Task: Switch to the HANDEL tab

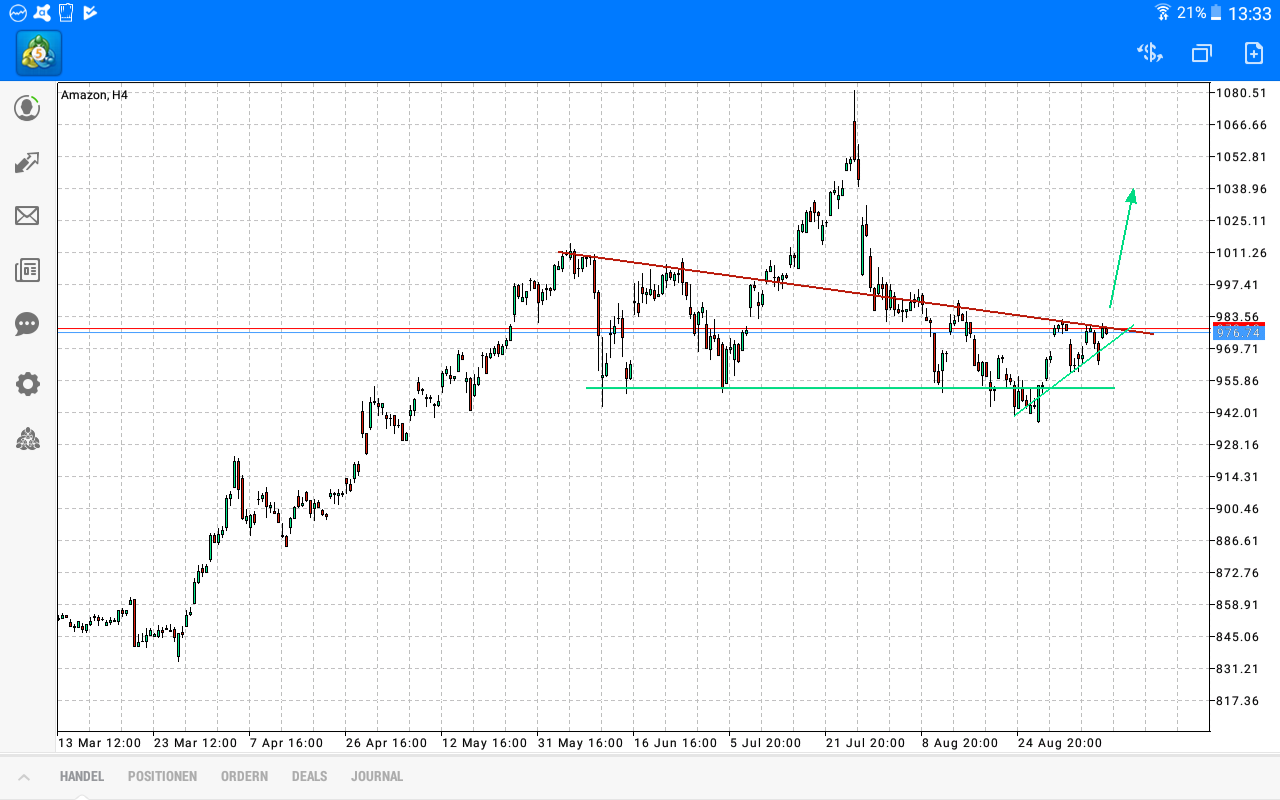Action: tap(81, 776)
